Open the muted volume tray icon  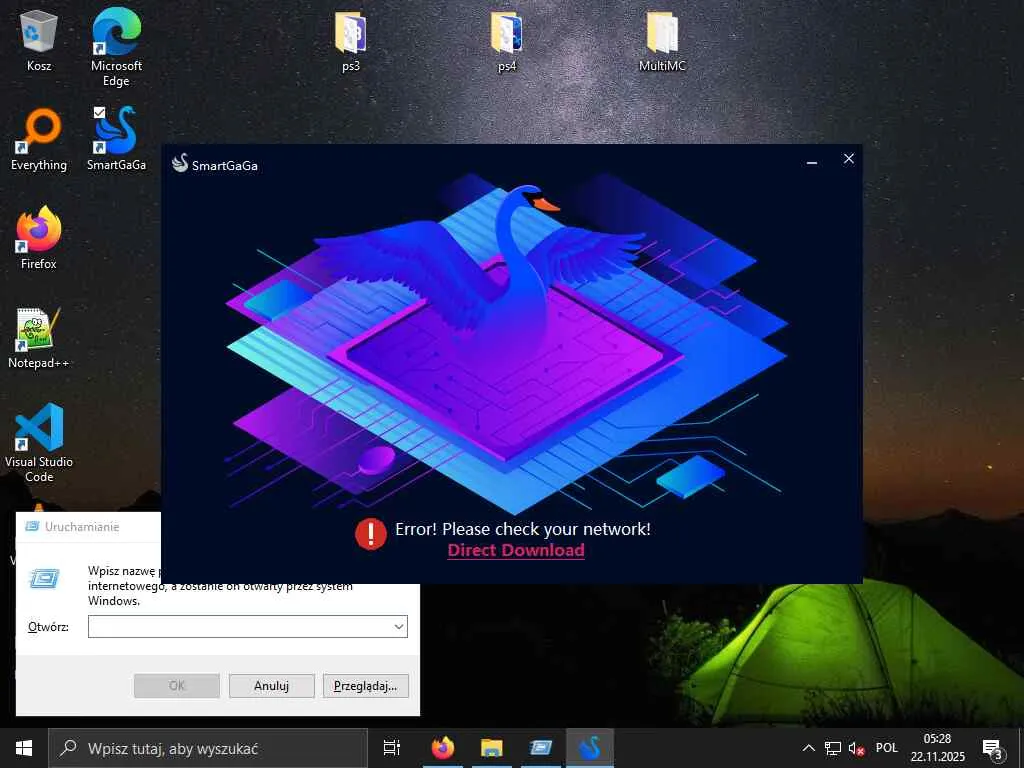point(857,748)
